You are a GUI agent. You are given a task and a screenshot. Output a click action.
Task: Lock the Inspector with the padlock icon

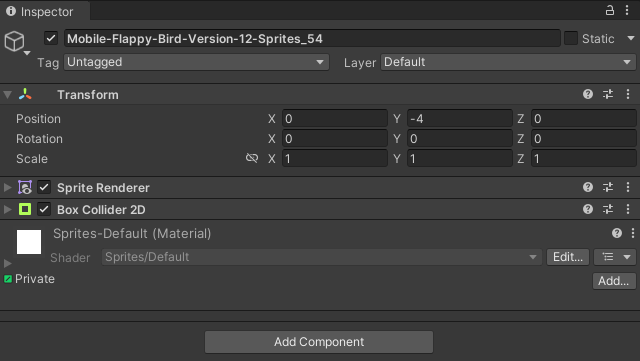(609, 10)
